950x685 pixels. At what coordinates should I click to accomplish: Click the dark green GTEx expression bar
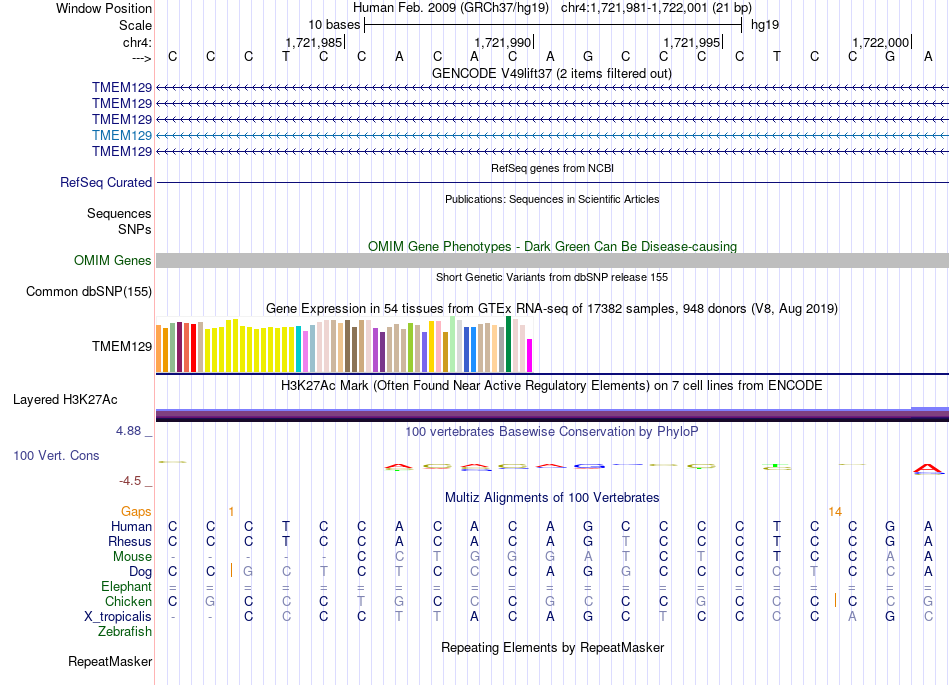[509, 344]
